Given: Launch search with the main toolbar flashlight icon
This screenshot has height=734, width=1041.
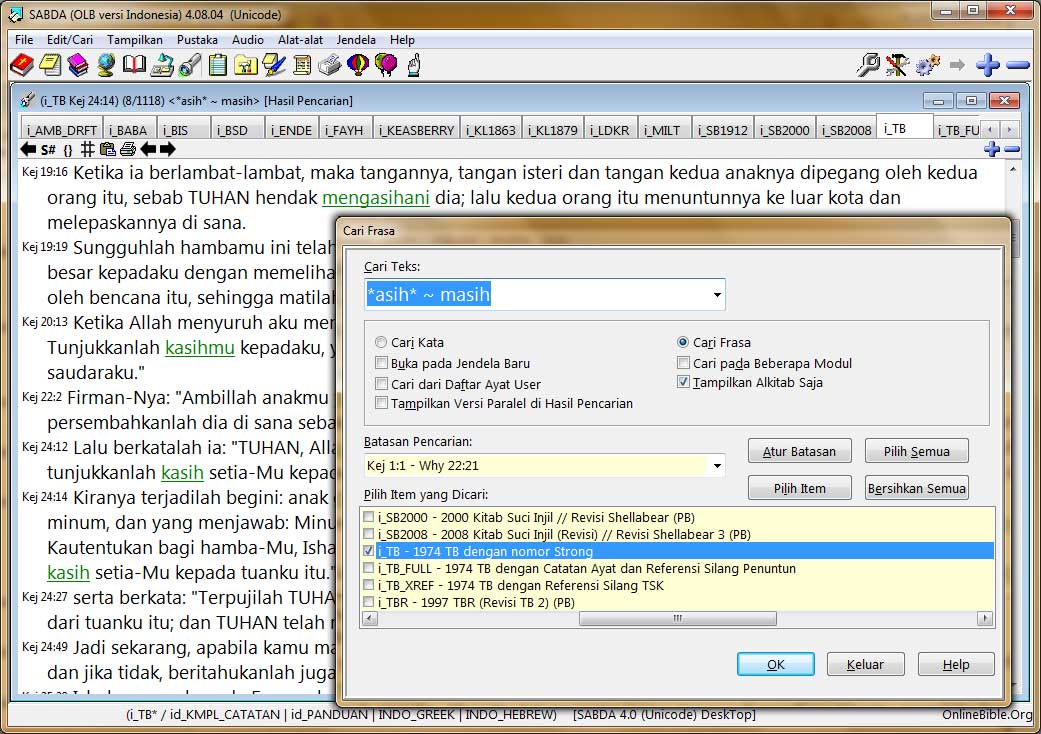Looking at the screenshot, I should tap(190, 65).
